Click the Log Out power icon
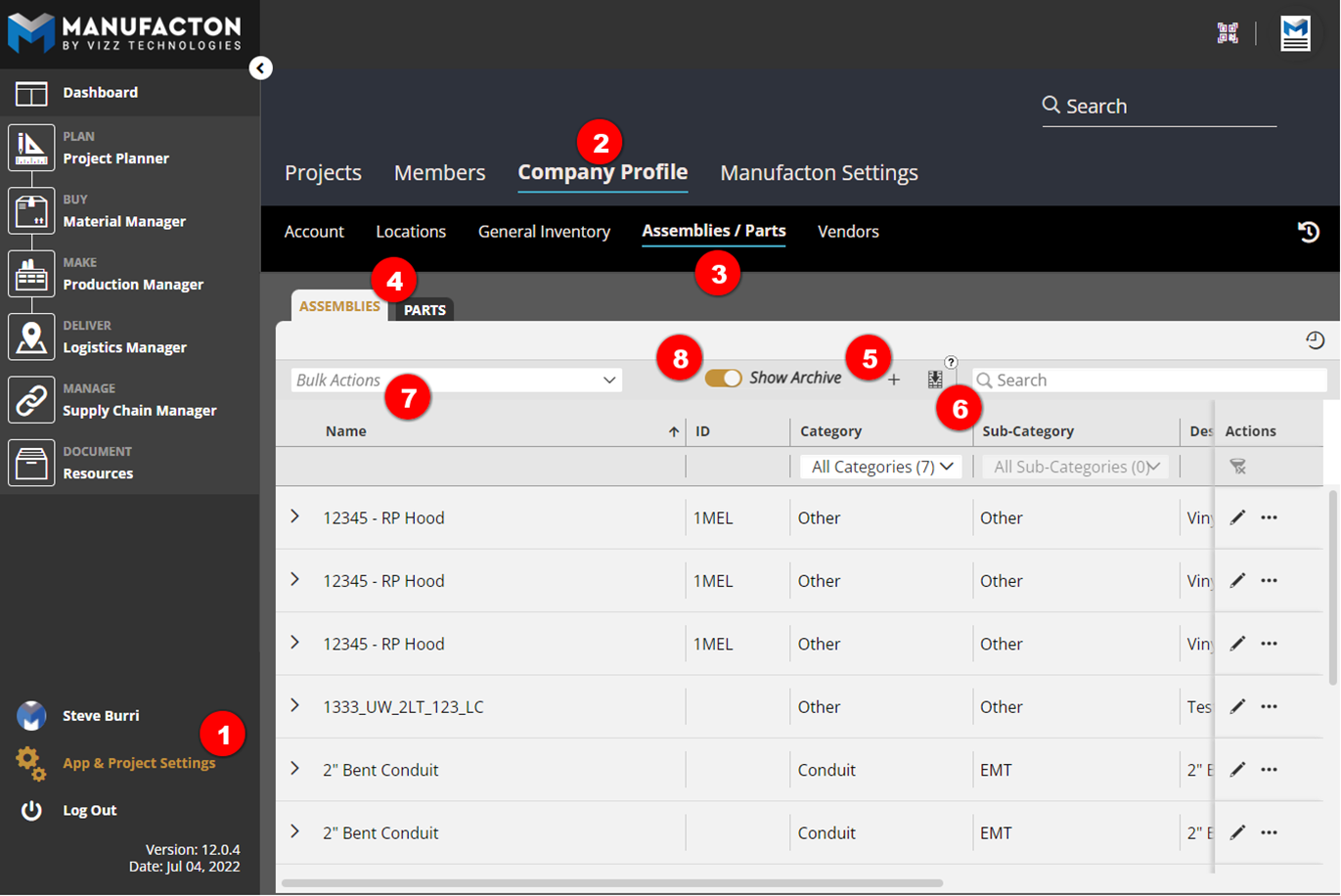 pyautogui.click(x=31, y=810)
